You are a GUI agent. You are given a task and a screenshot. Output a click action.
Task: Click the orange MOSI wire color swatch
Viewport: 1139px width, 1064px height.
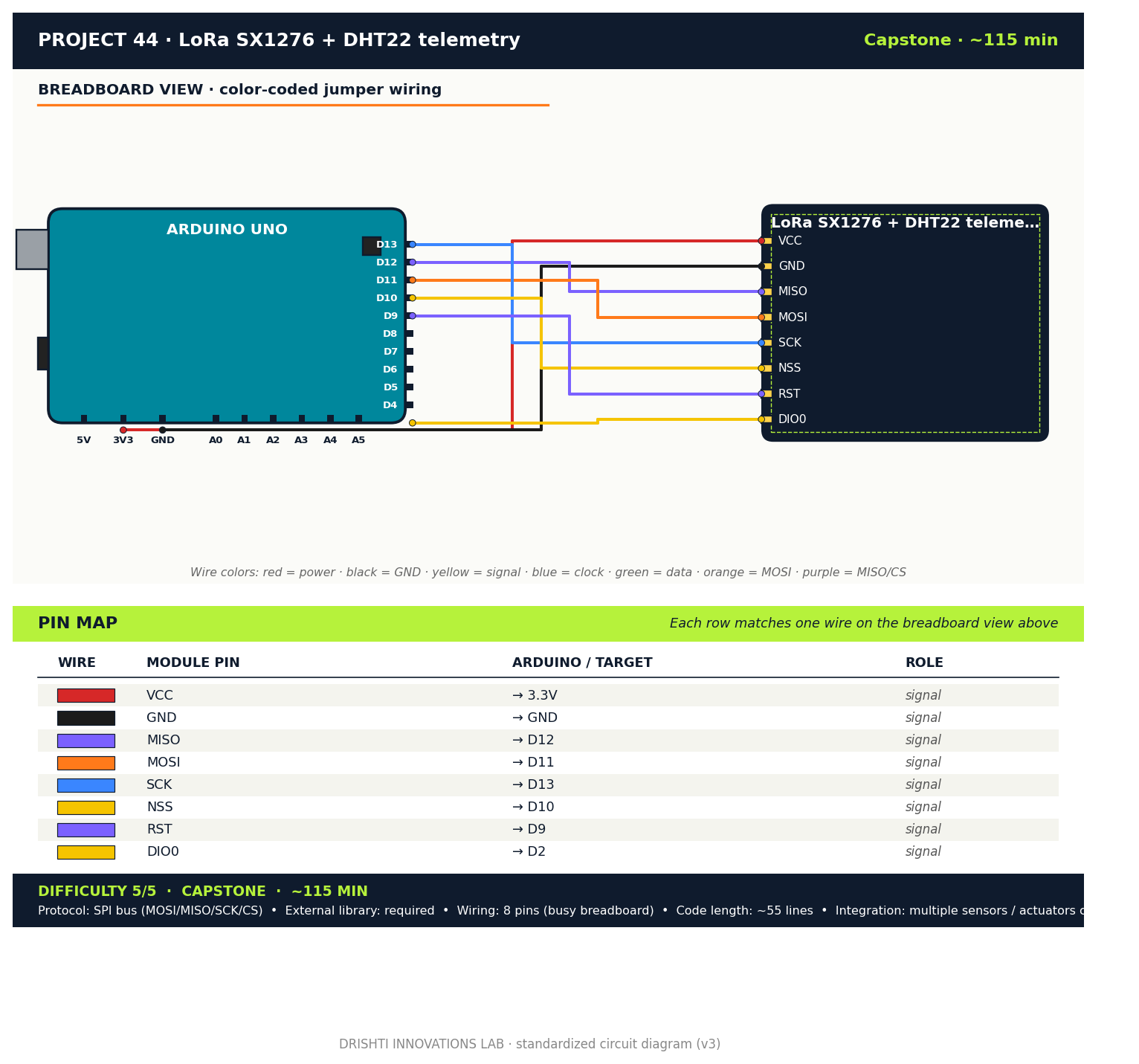[x=86, y=762]
